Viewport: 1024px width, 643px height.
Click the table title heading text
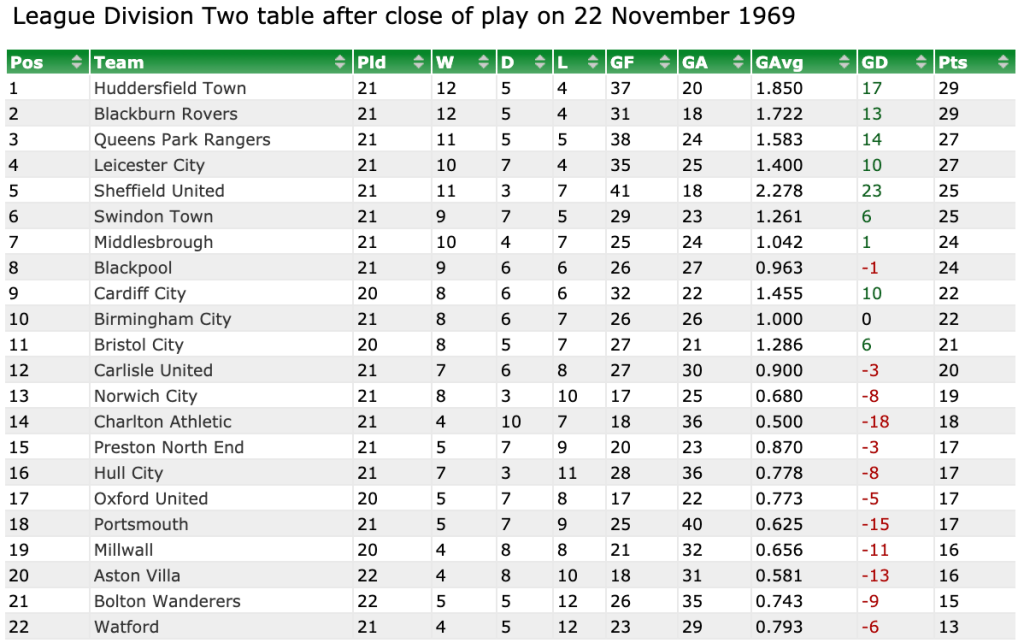pos(404,18)
